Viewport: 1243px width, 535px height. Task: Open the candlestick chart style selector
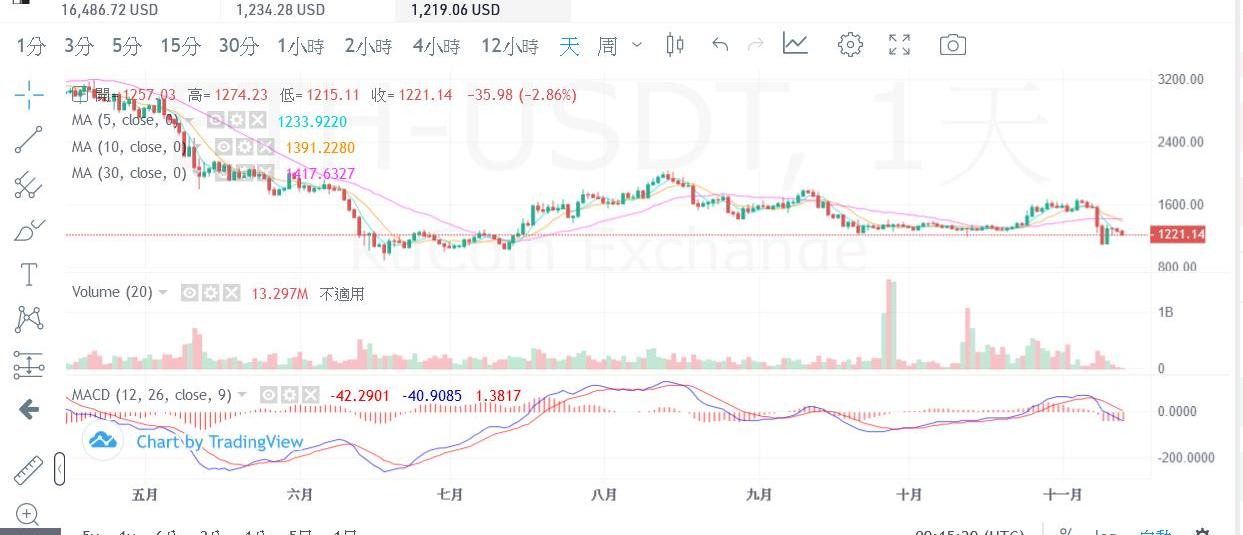click(675, 45)
